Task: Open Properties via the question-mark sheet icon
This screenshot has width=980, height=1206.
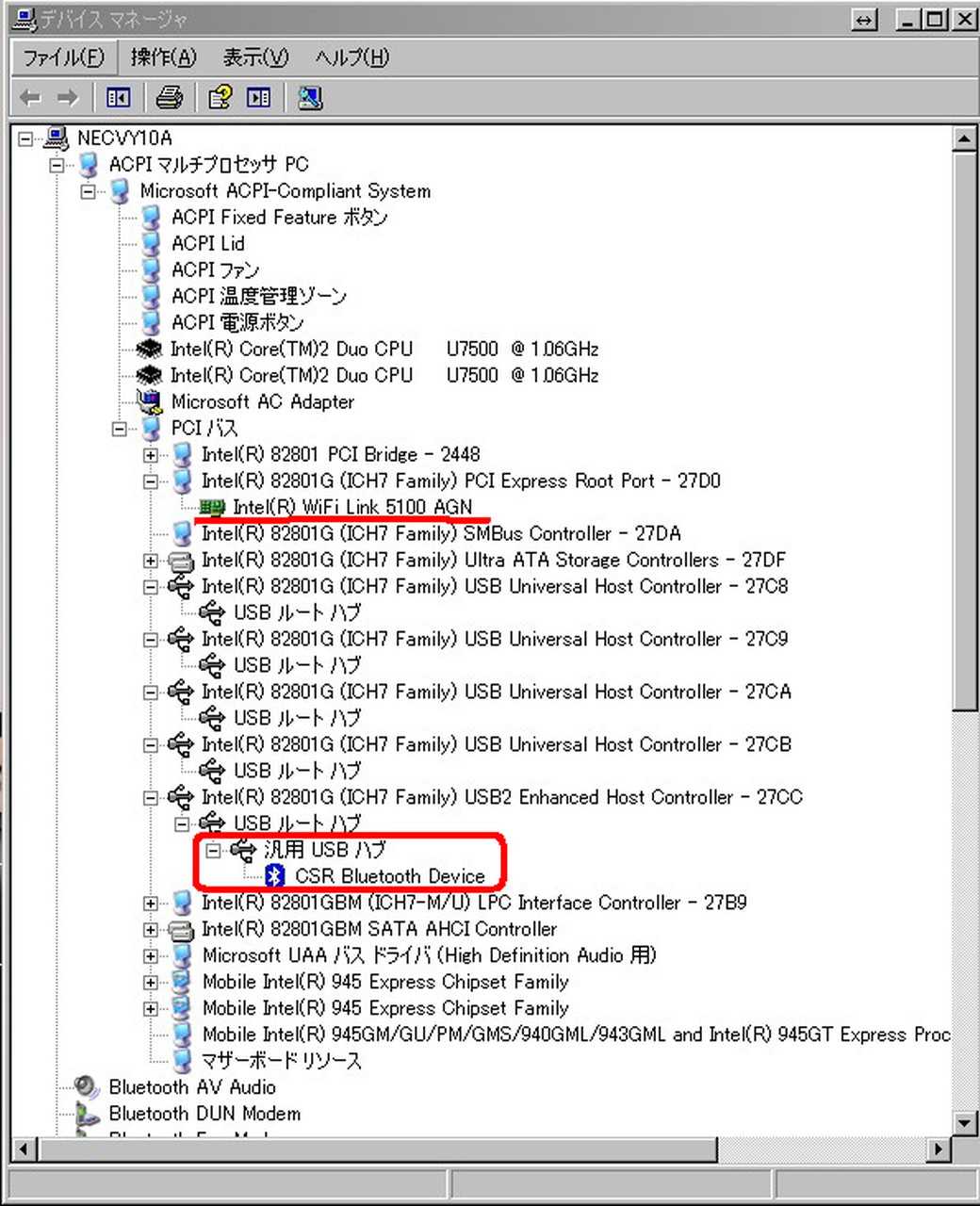Action: point(220,97)
